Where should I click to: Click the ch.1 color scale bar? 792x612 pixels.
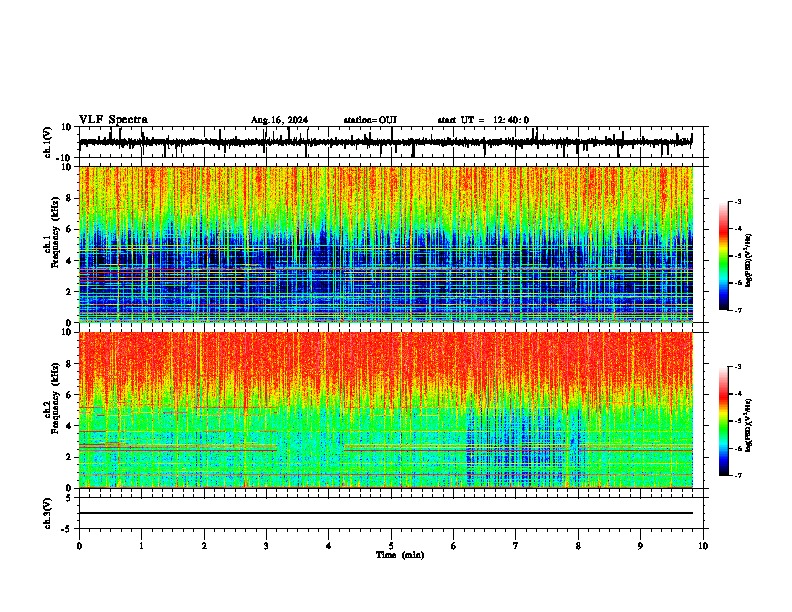(x=724, y=256)
